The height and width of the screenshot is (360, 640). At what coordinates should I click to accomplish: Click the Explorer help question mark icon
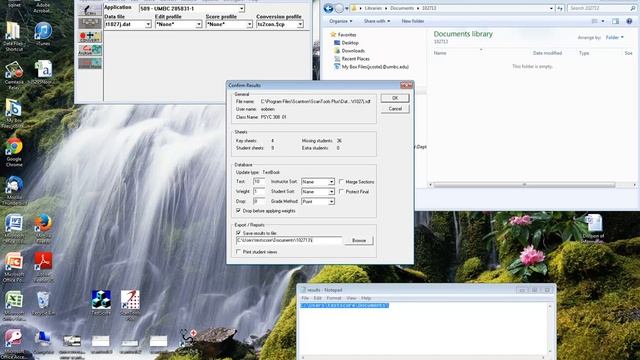click(629, 21)
